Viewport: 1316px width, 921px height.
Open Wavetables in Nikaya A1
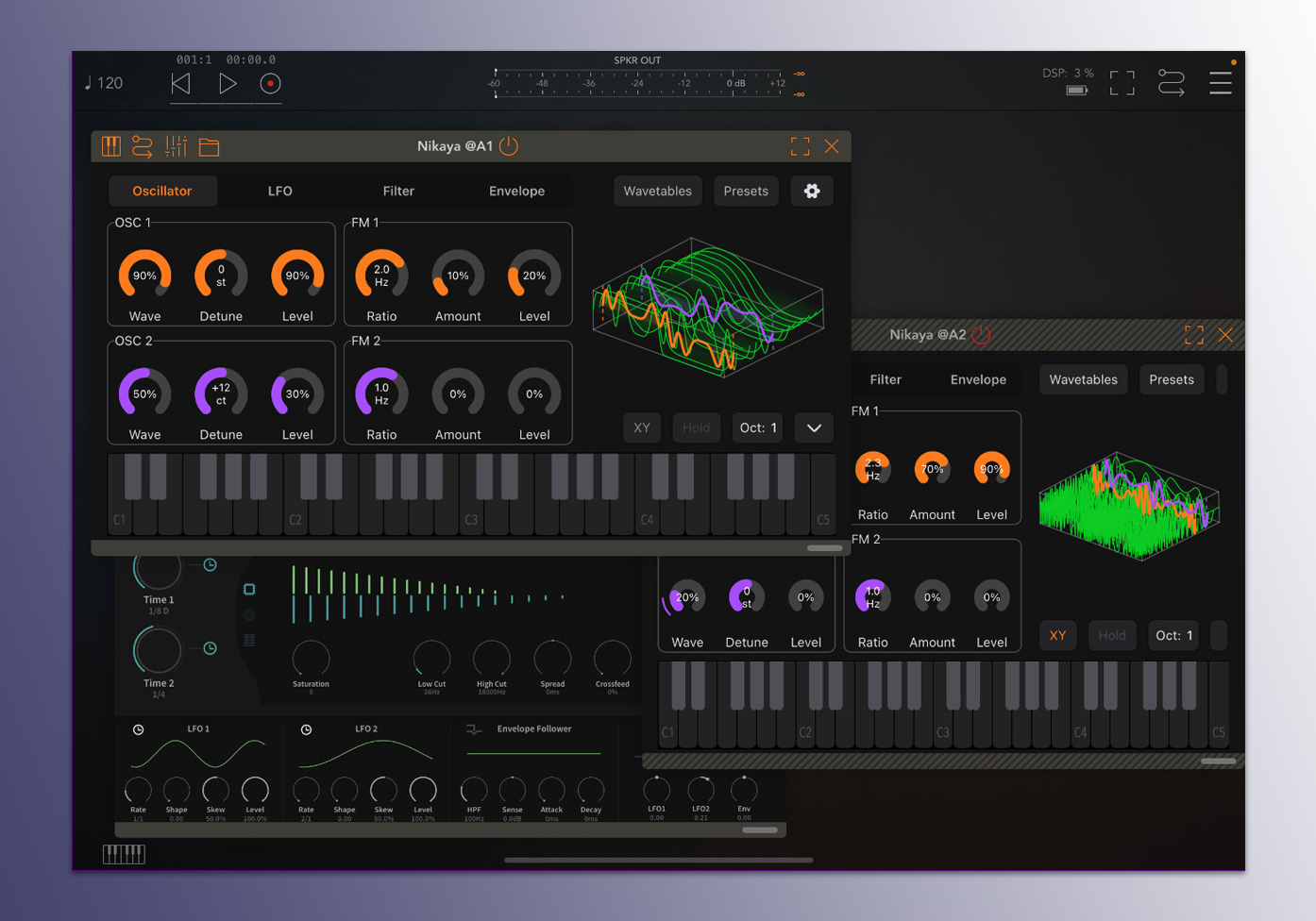tap(658, 192)
